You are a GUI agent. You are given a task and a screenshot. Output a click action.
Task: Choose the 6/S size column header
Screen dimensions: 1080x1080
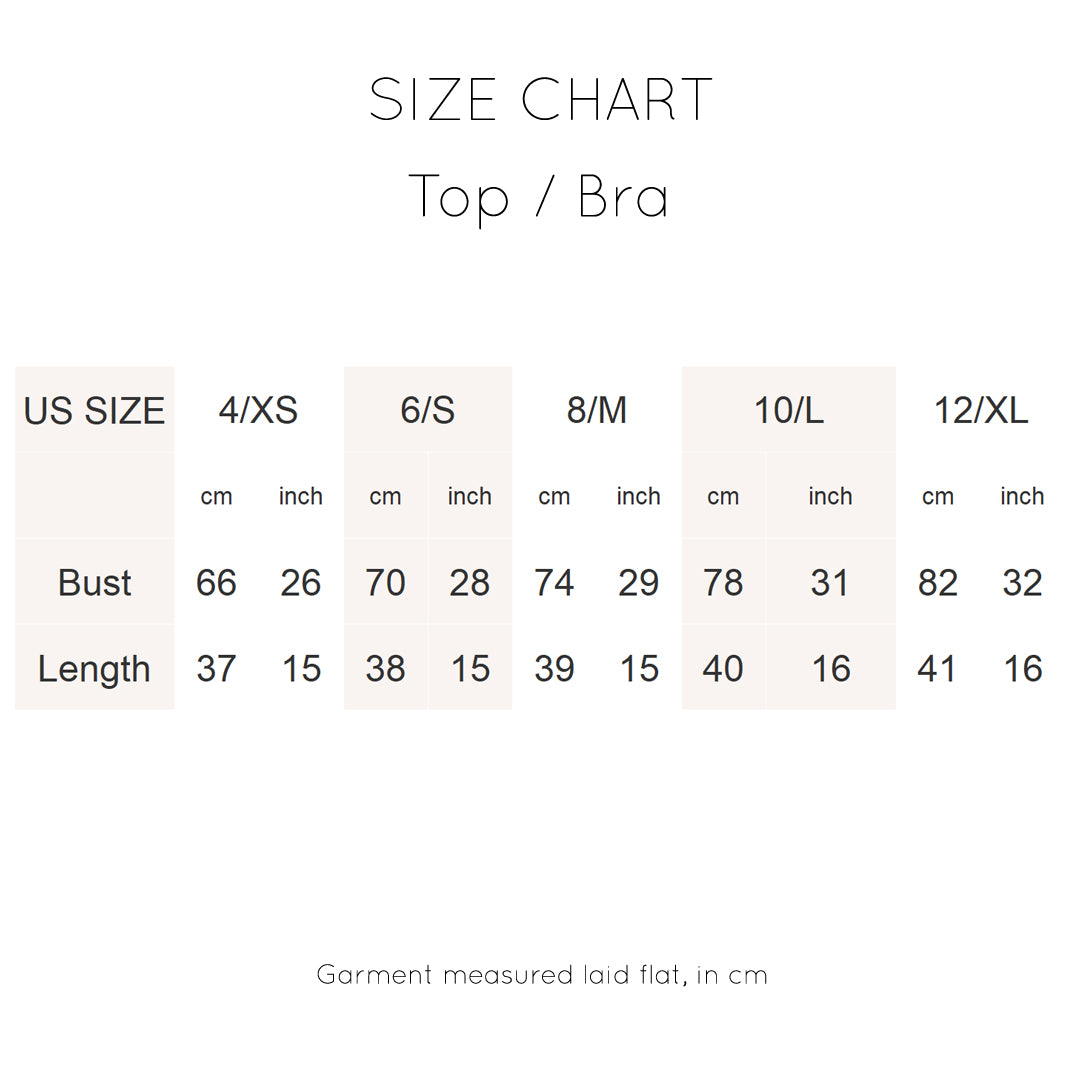[x=428, y=410]
